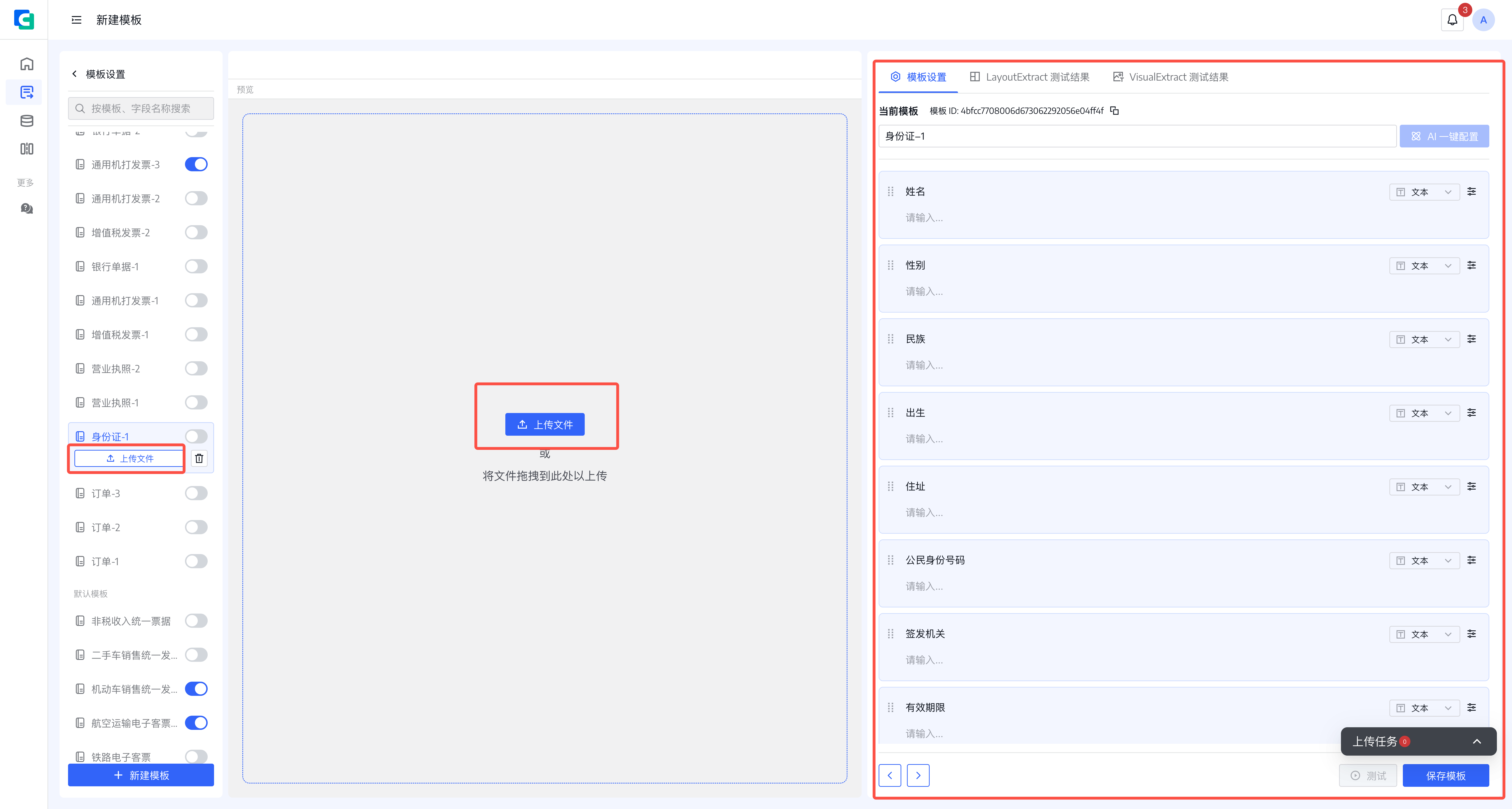Grab the drag handle of 住址 field
This screenshot has height=809, width=1512.
pos(890,486)
